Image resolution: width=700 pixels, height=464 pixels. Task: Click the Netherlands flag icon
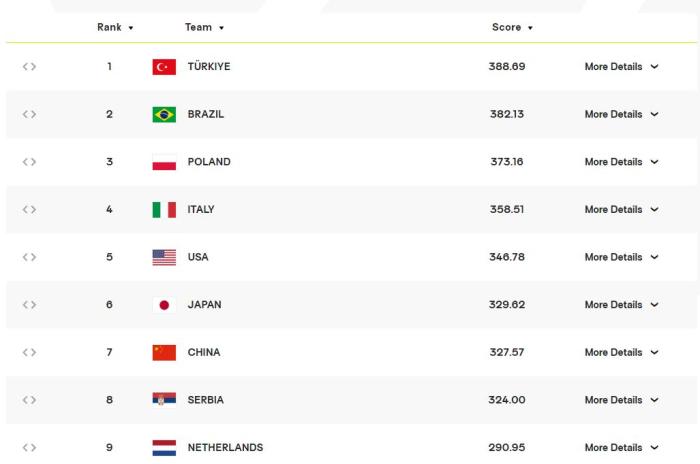click(x=164, y=447)
